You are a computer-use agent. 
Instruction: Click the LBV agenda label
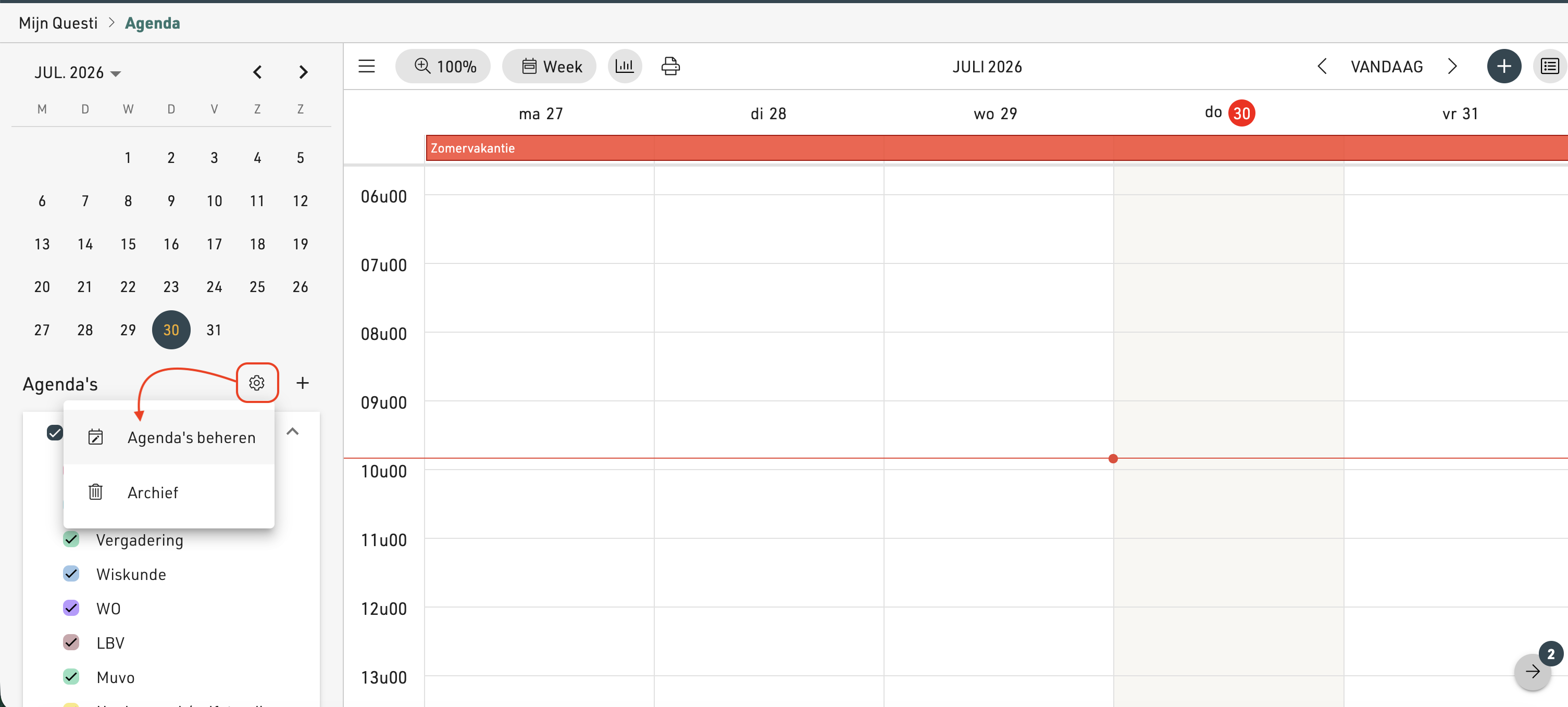click(x=110, y=643)
